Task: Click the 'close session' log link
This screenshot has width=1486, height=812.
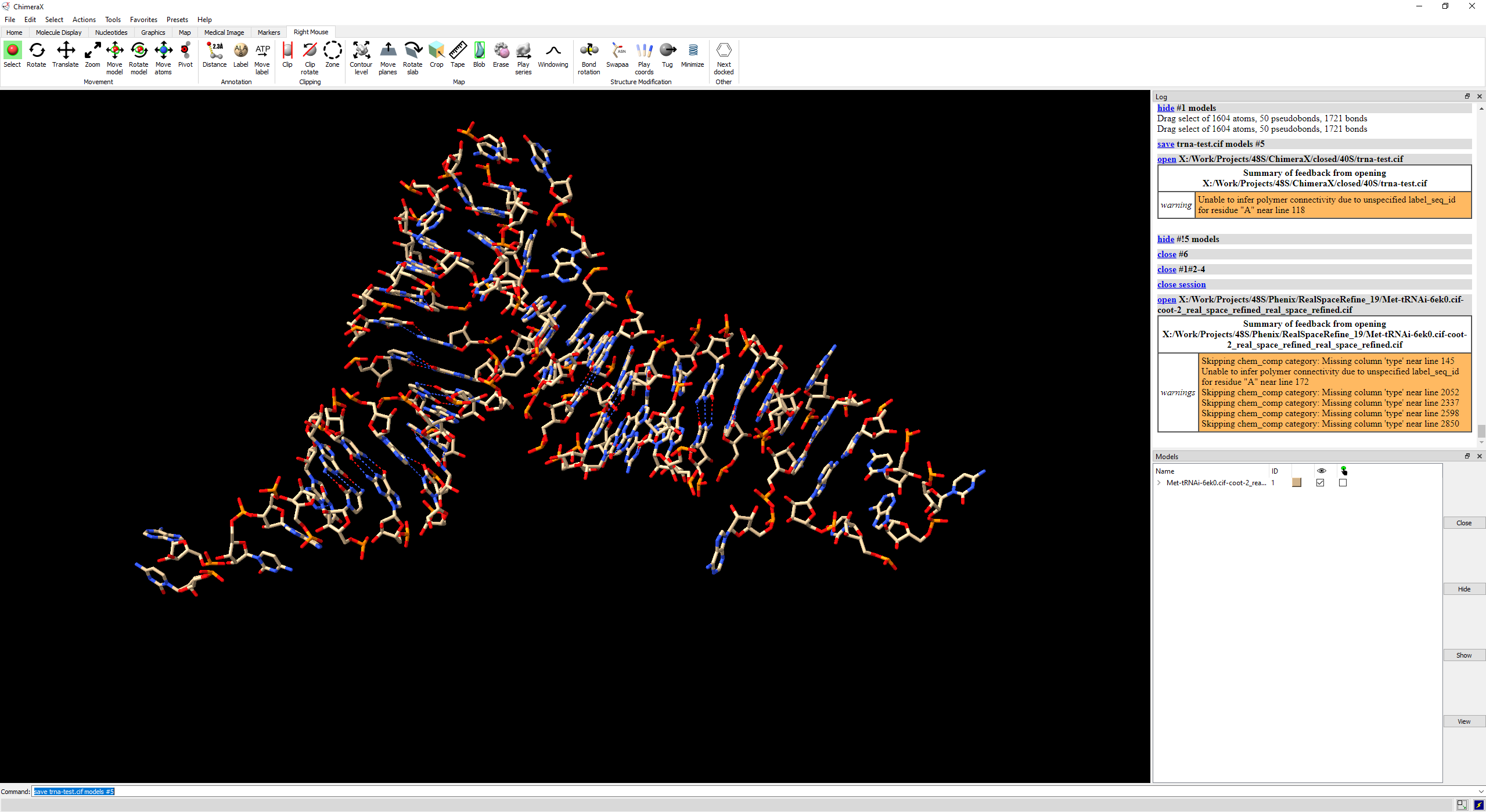Action: (x=1181, y=284)
